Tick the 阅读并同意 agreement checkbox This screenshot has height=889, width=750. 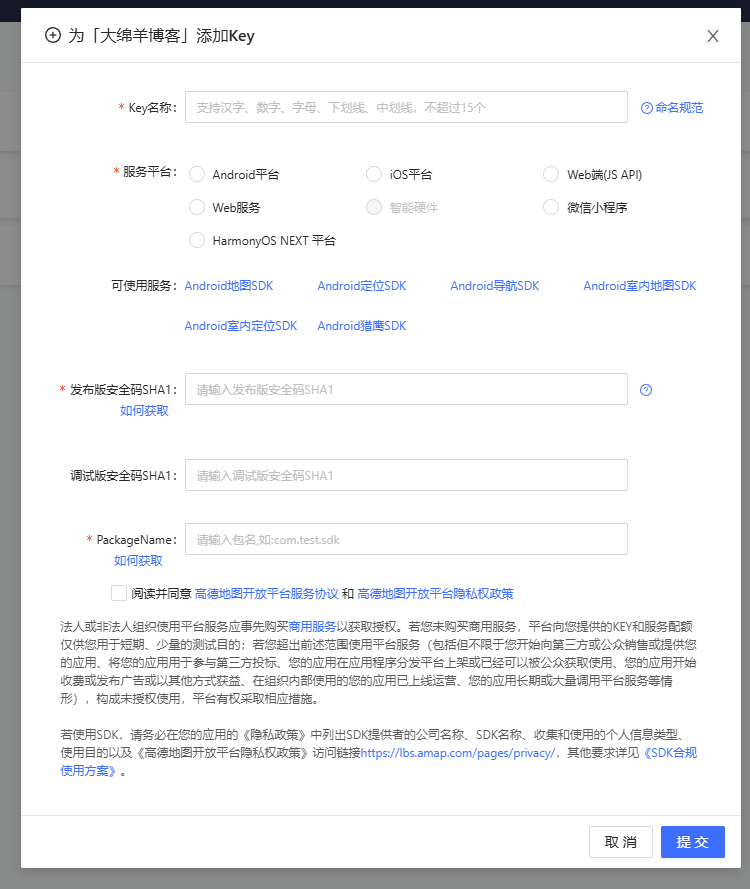pyautogui.click(x=119, y=593)
